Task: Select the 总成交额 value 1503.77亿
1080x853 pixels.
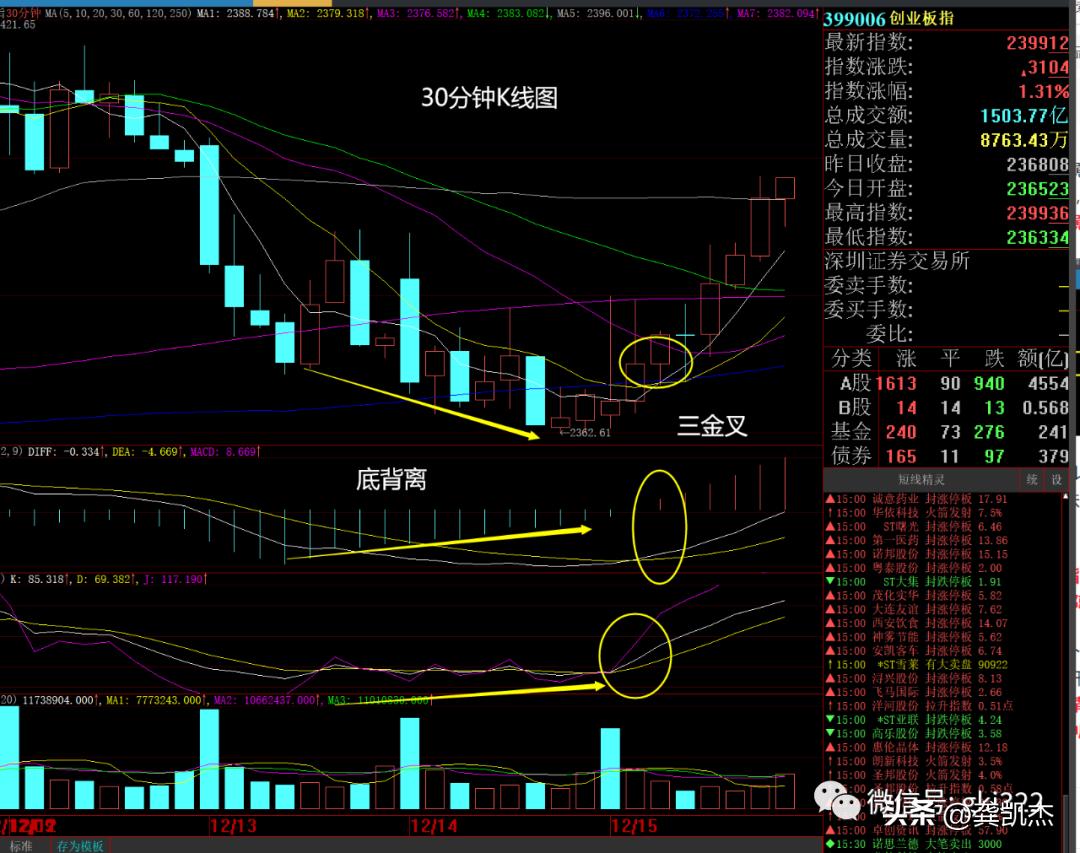Action: pyautogui.click(x=1025, y=116)
